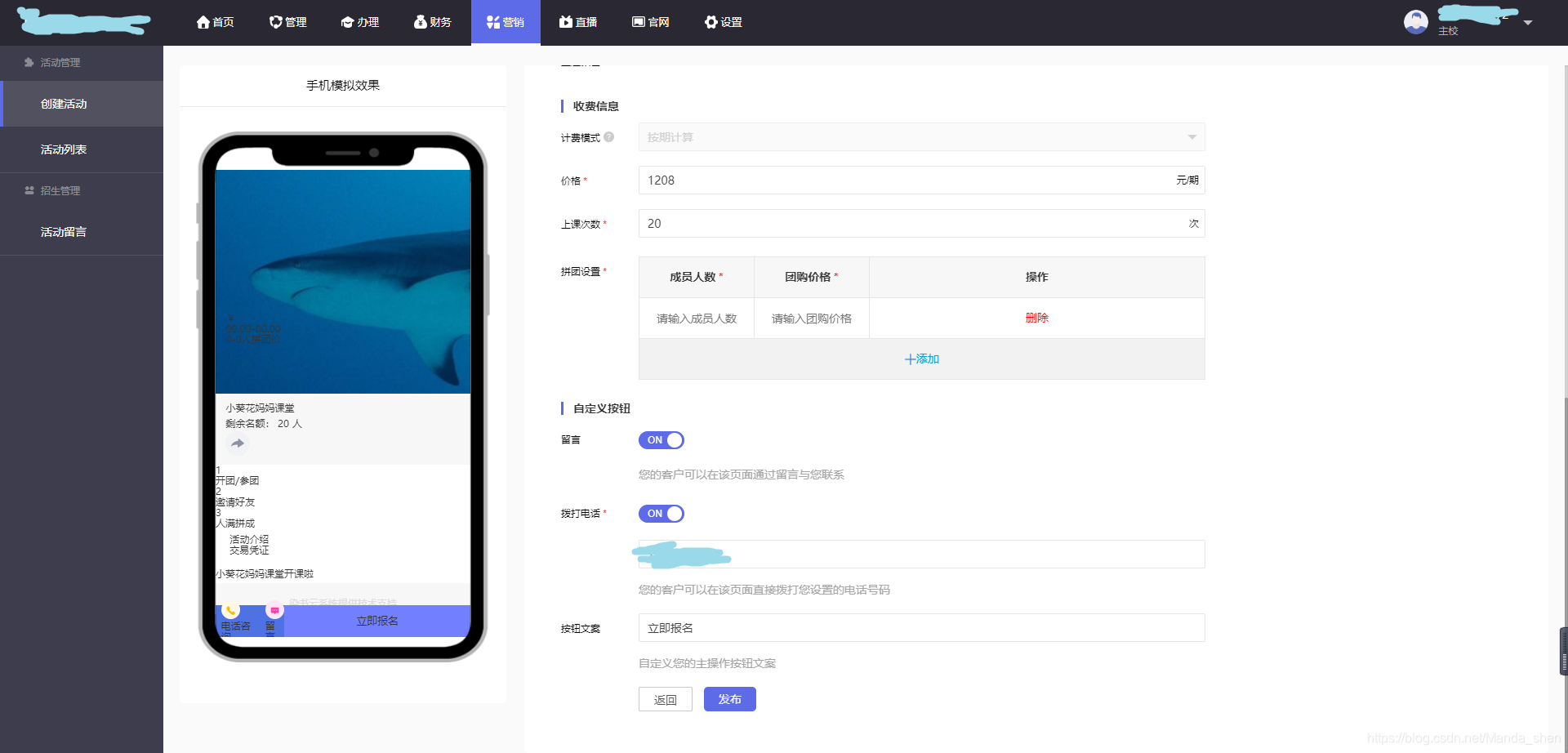Tap the phone icon on the phone preview
The image size is (1568, 753).
(x=231, y=610)
